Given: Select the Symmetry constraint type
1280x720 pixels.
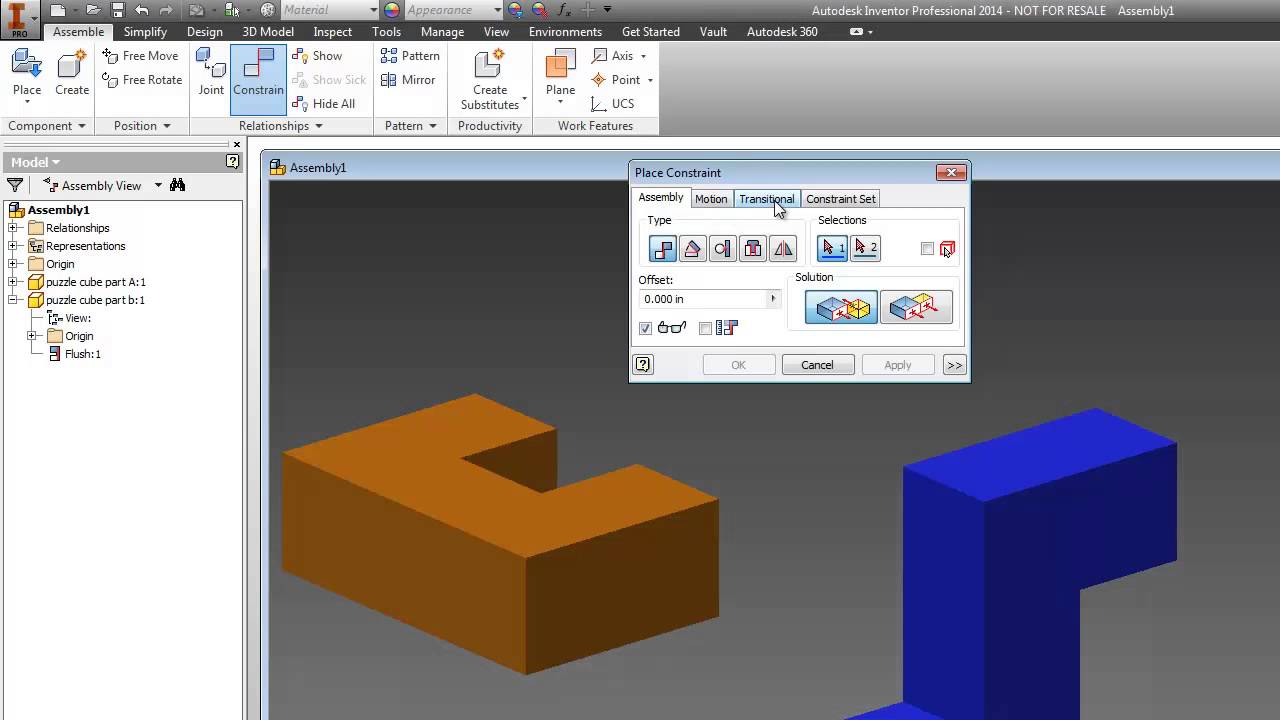Looking at the screenshot, I should [783, 248].
